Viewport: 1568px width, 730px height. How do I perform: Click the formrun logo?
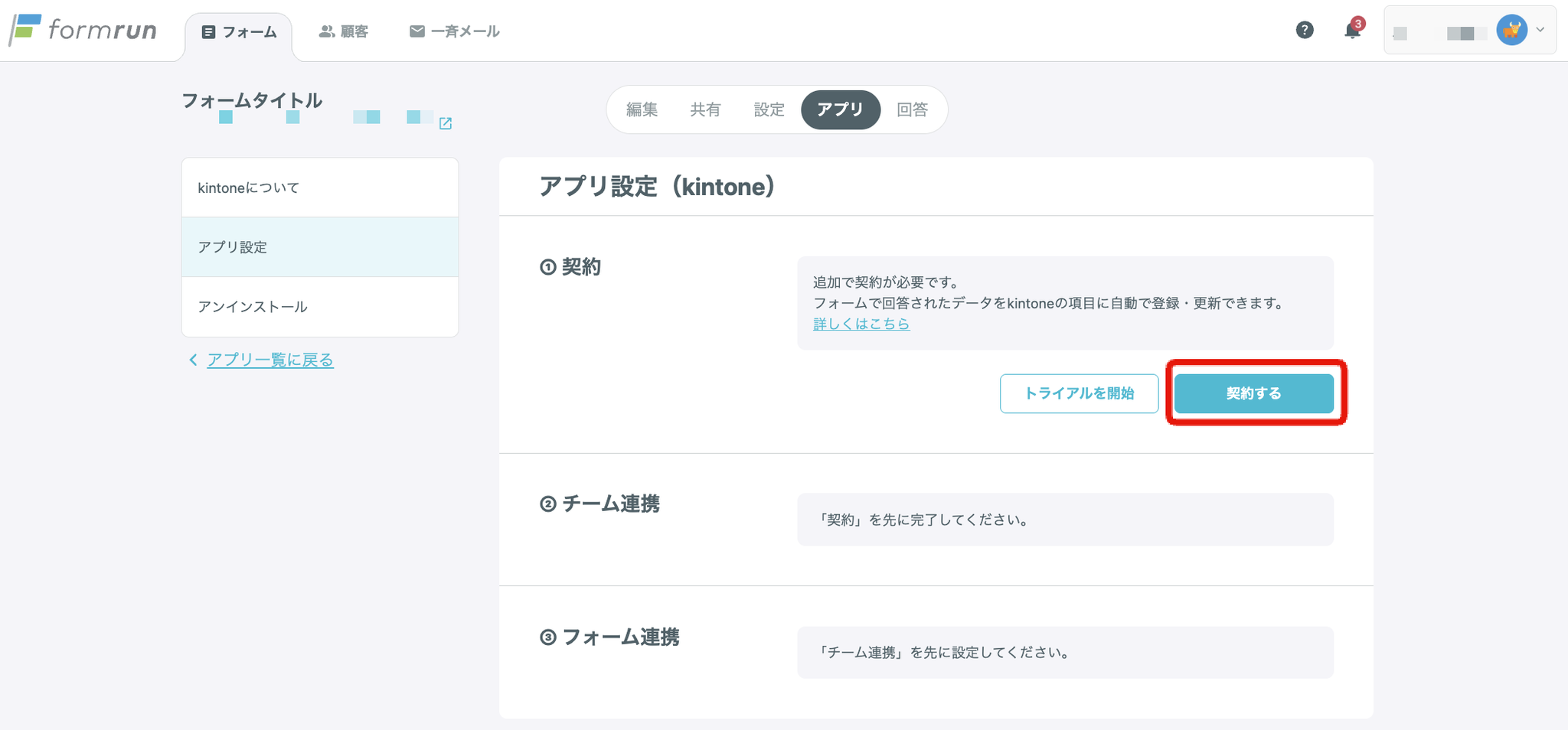(x=83, y=31)
